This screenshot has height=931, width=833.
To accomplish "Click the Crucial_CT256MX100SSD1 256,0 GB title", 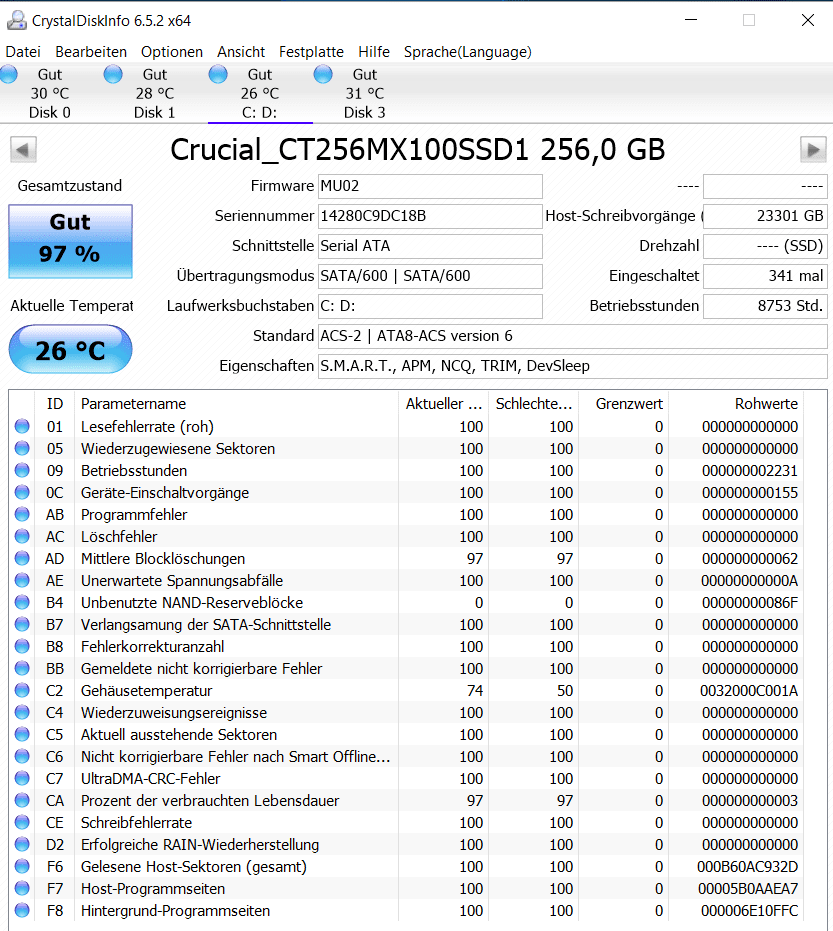I will pos(417,150).
